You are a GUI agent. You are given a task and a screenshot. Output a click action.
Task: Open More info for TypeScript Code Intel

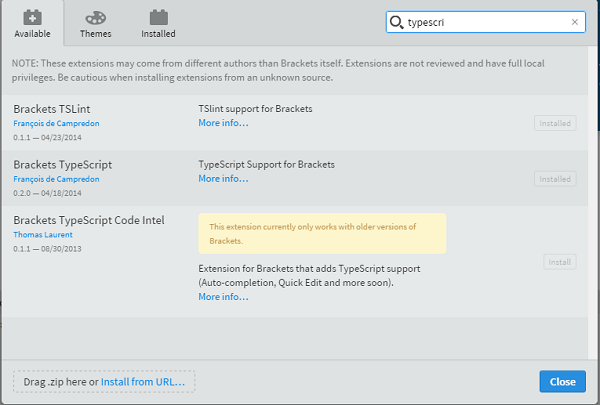click(223, 297)
